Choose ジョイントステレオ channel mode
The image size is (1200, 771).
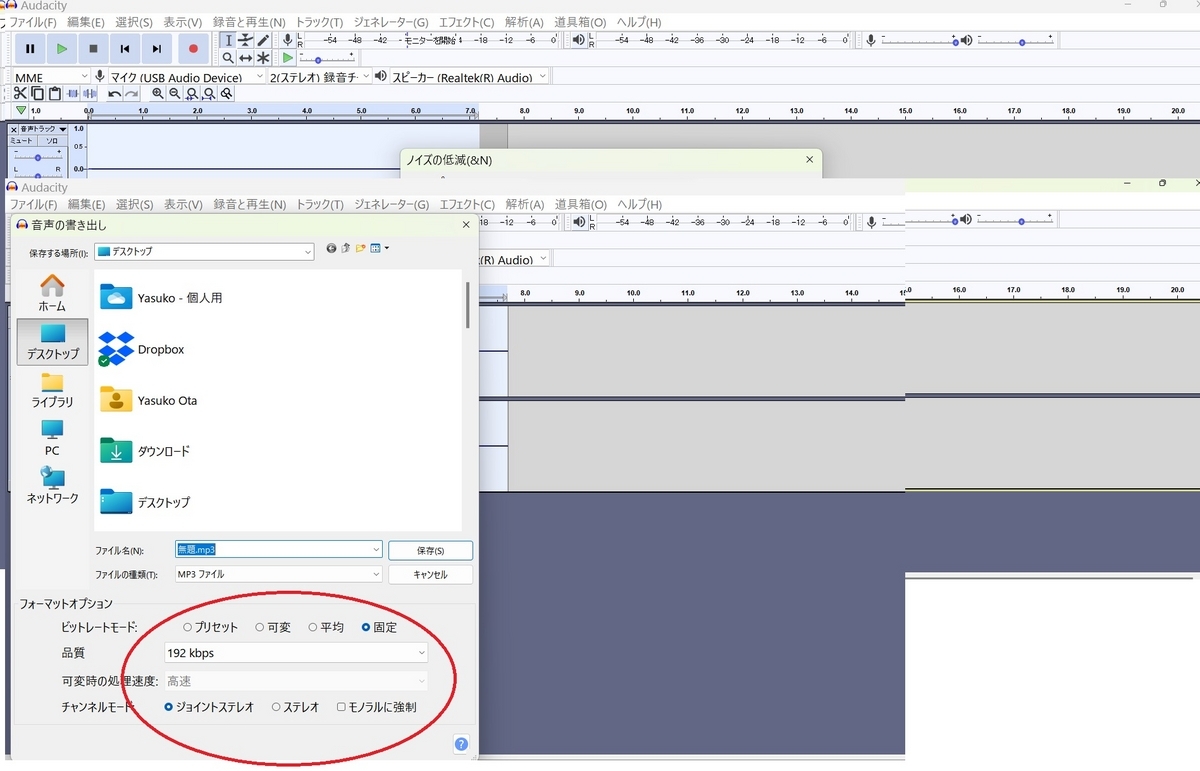coord(209,707)
